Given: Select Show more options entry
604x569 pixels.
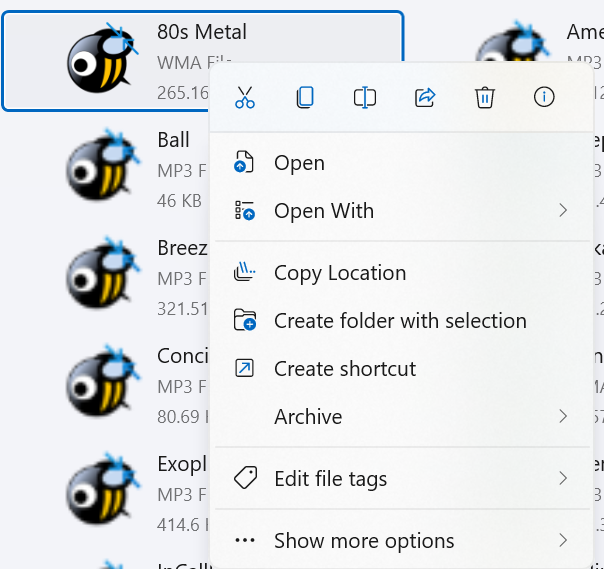Looking at the screenshot, I should pyautogui.click(x=402, y=540).
